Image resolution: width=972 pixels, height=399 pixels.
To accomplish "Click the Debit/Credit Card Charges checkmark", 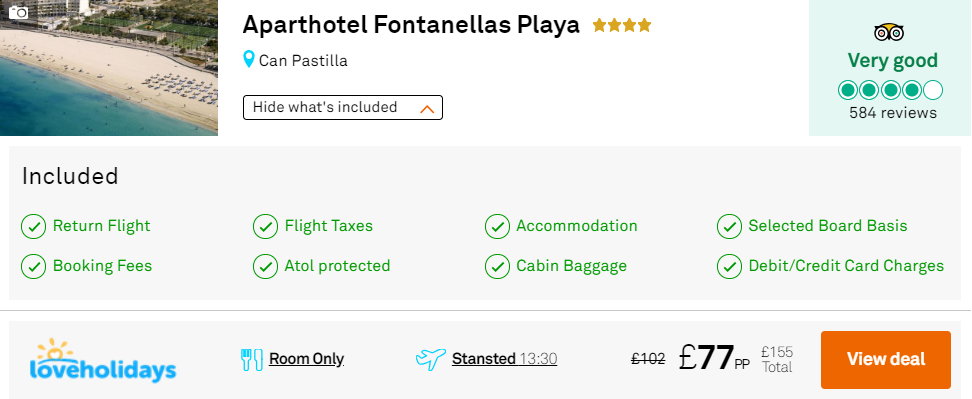I will pos(729,266).
